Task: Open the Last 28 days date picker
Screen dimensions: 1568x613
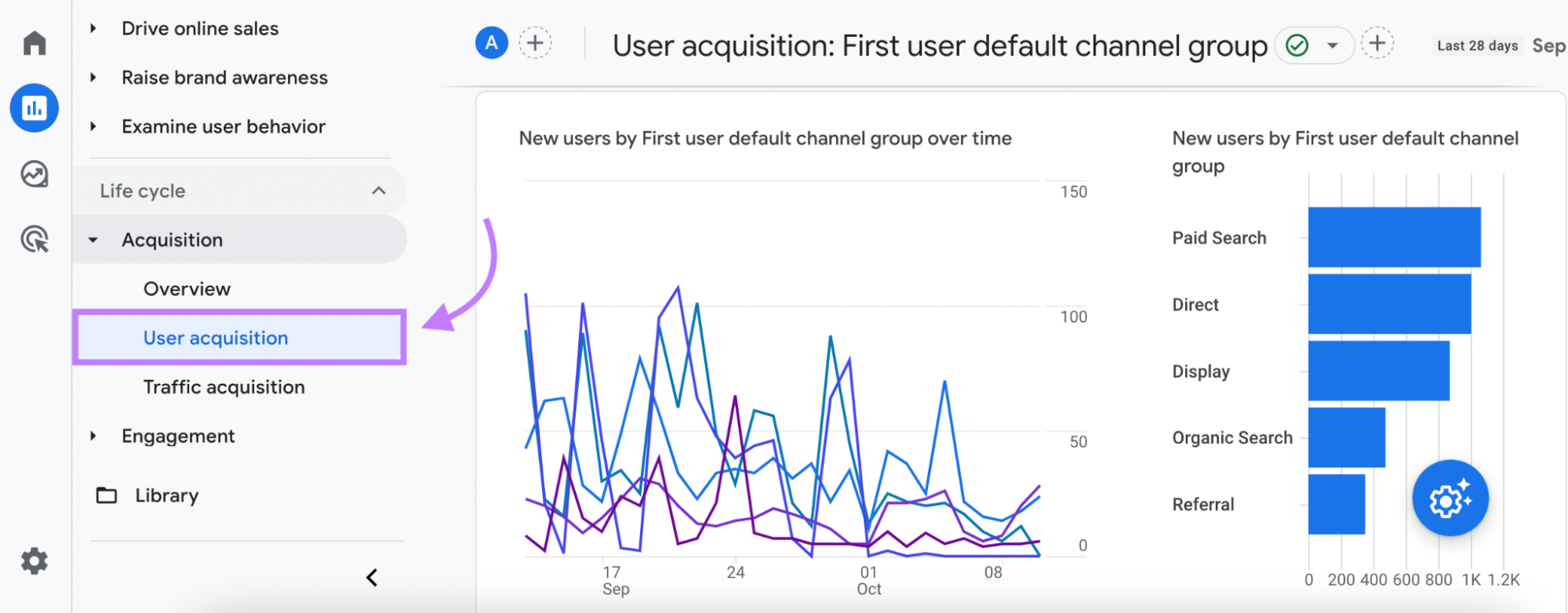Action: 1476,45
